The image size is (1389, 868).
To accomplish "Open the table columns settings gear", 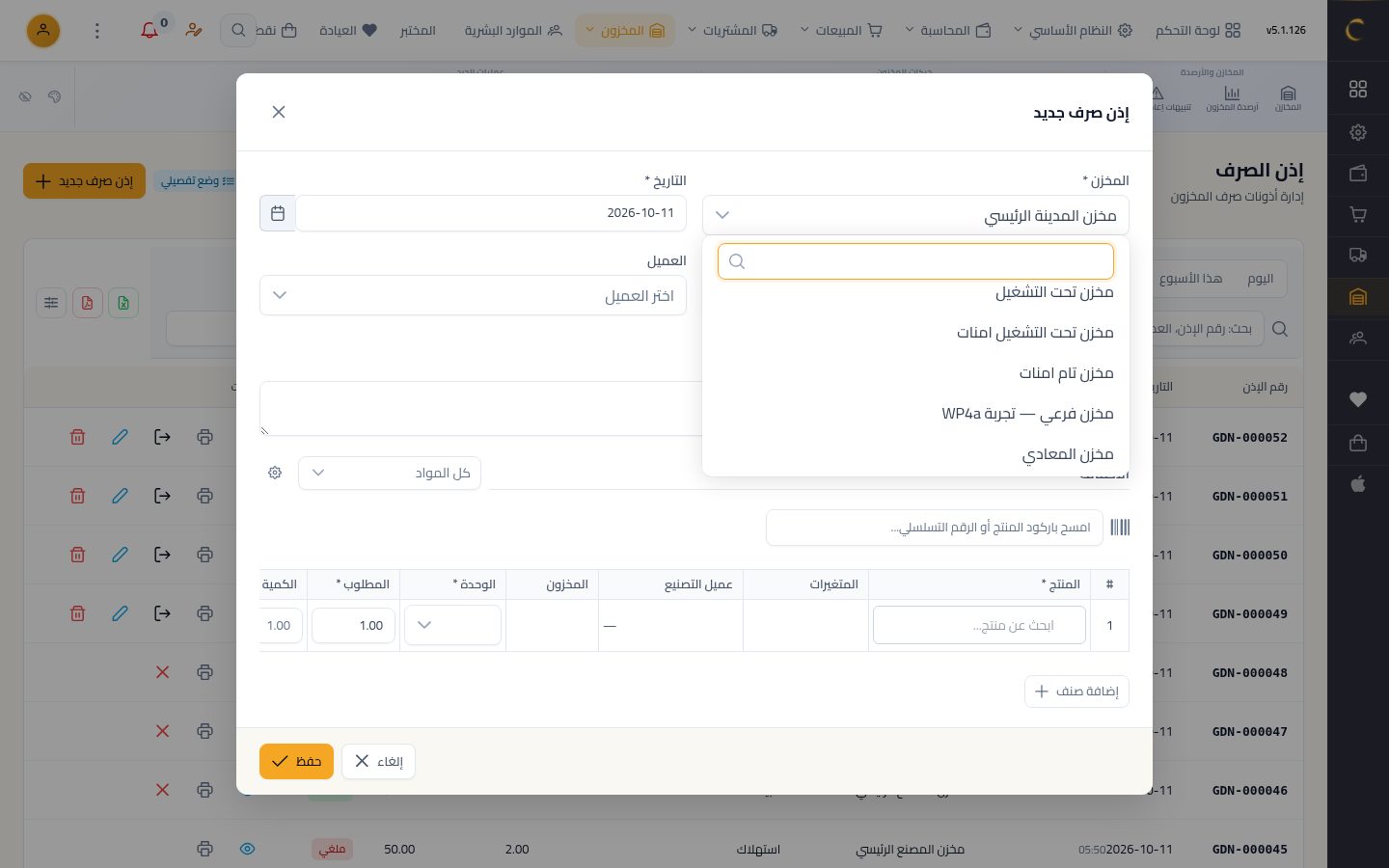I will (x=275, y=473).
